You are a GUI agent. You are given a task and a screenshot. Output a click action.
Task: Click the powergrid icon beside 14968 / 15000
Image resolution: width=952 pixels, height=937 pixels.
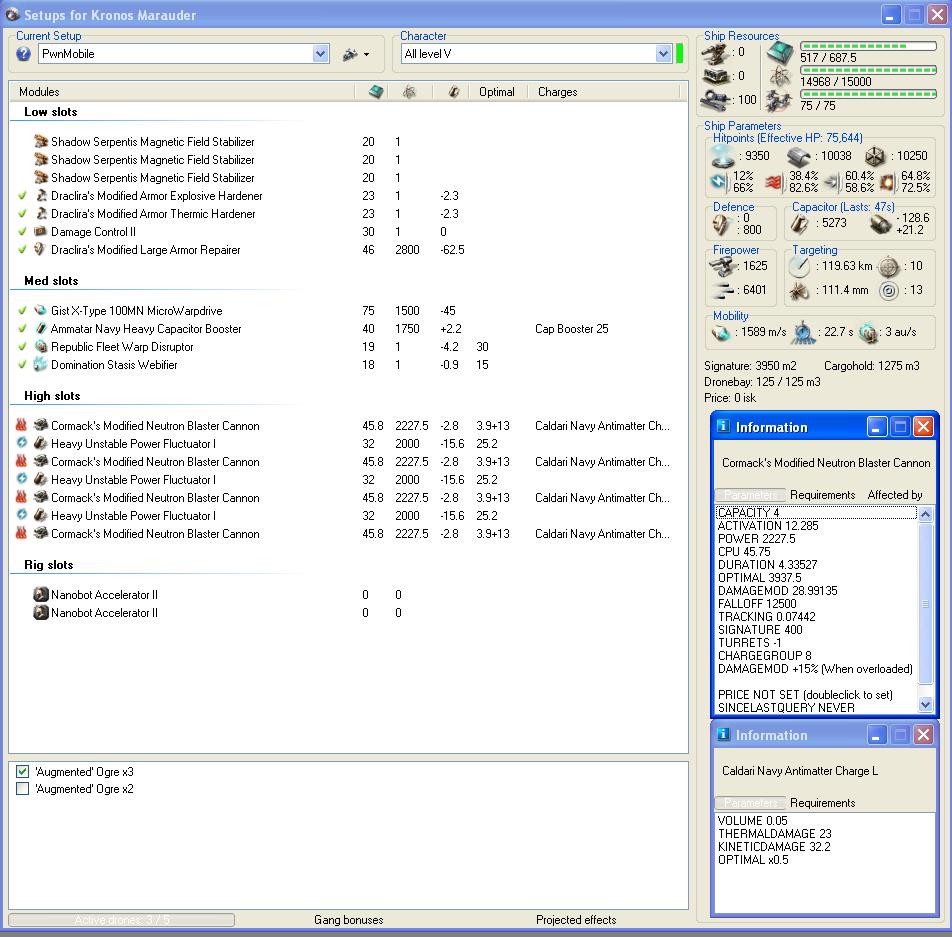coord(780,77)
